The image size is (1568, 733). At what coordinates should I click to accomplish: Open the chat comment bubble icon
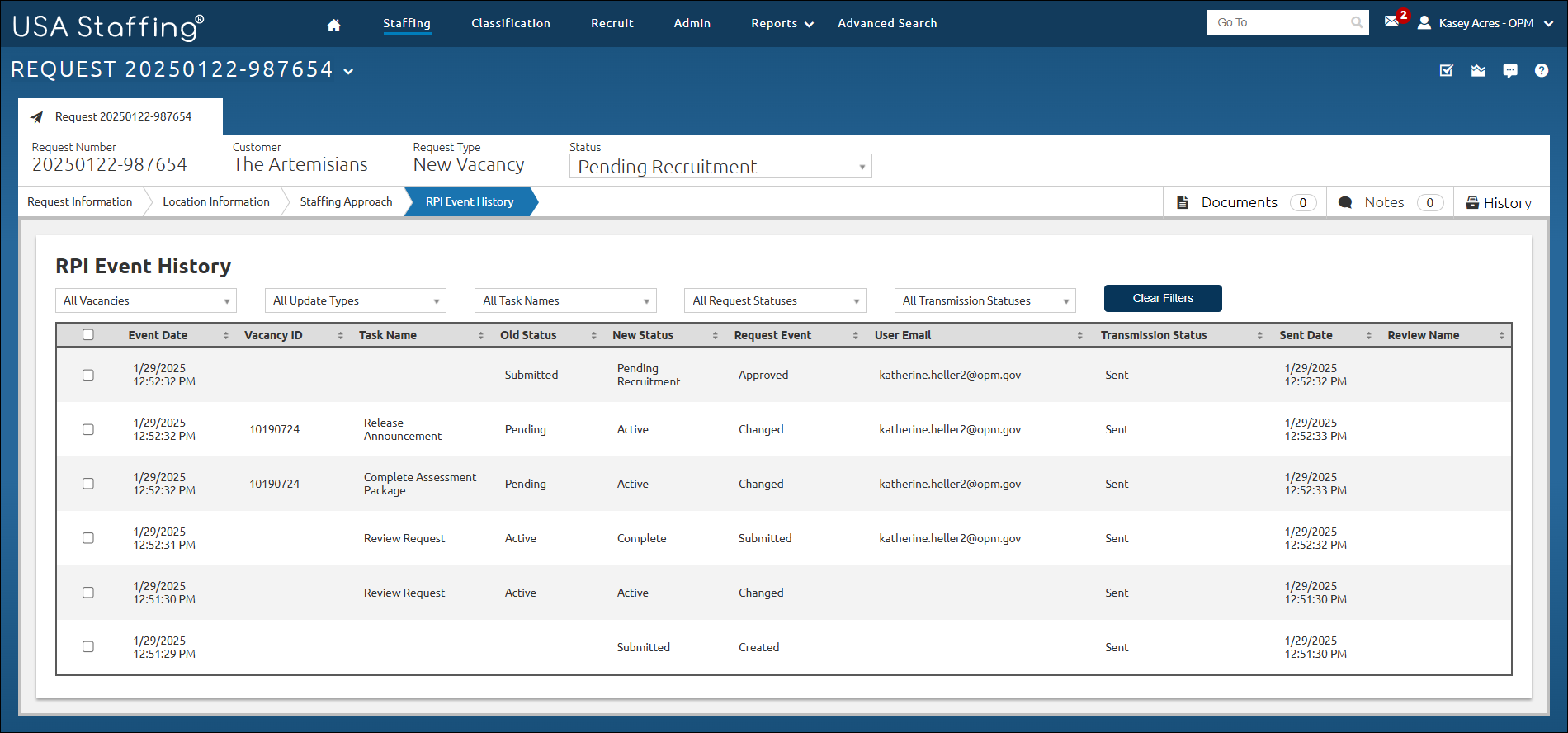click(x=1510, y=71)
